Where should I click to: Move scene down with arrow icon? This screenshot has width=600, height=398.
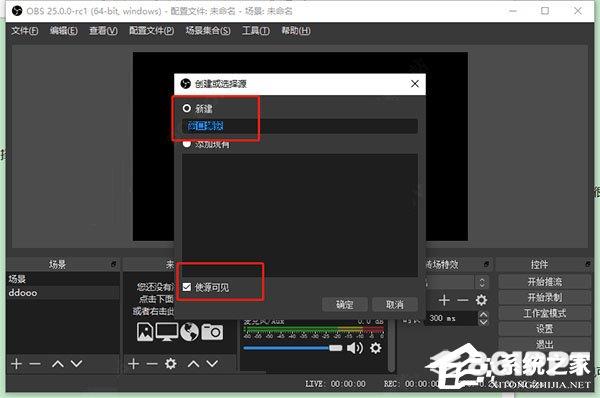click(x=77, y=364)
